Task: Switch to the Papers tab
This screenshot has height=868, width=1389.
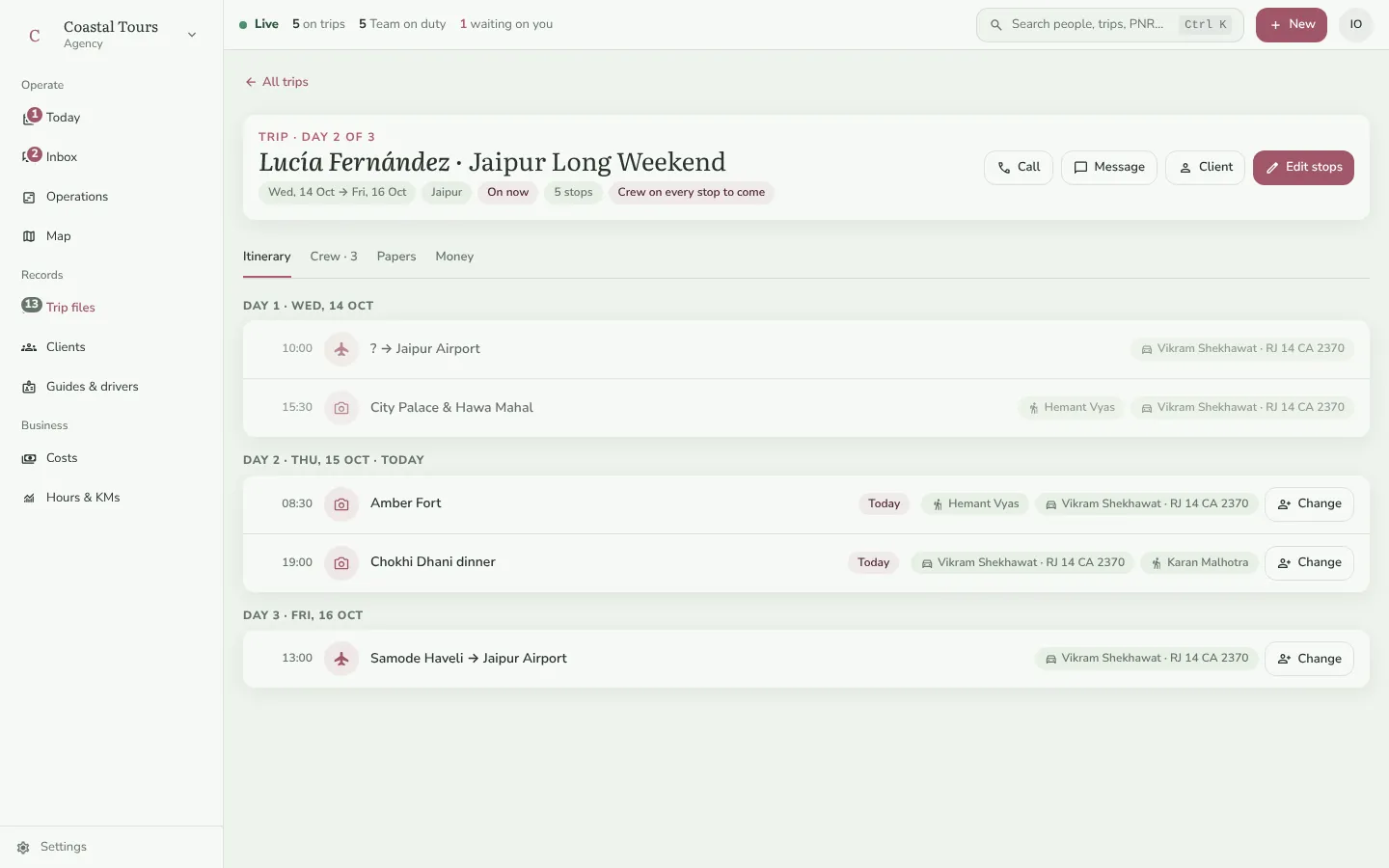Action: [396, 257]
